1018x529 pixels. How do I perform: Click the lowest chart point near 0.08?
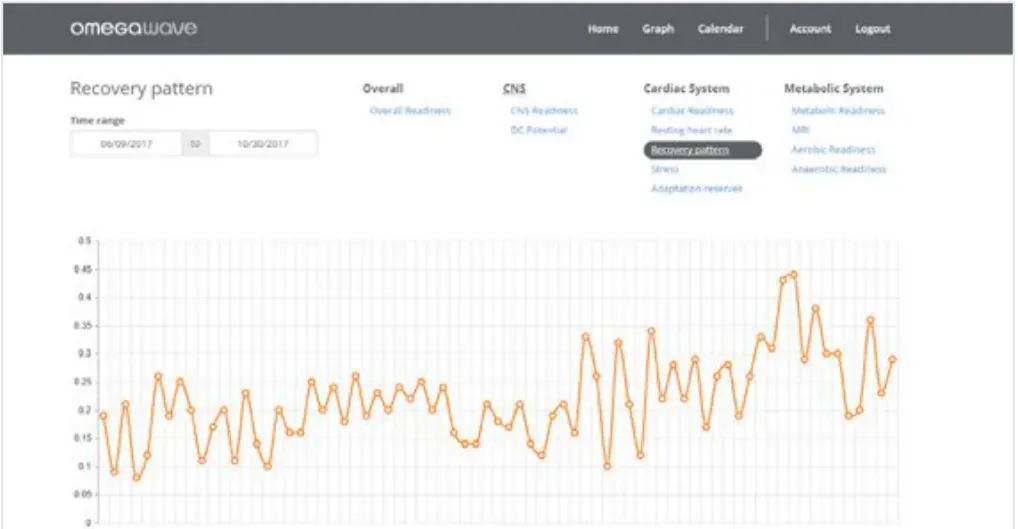[x=136, y=477]
